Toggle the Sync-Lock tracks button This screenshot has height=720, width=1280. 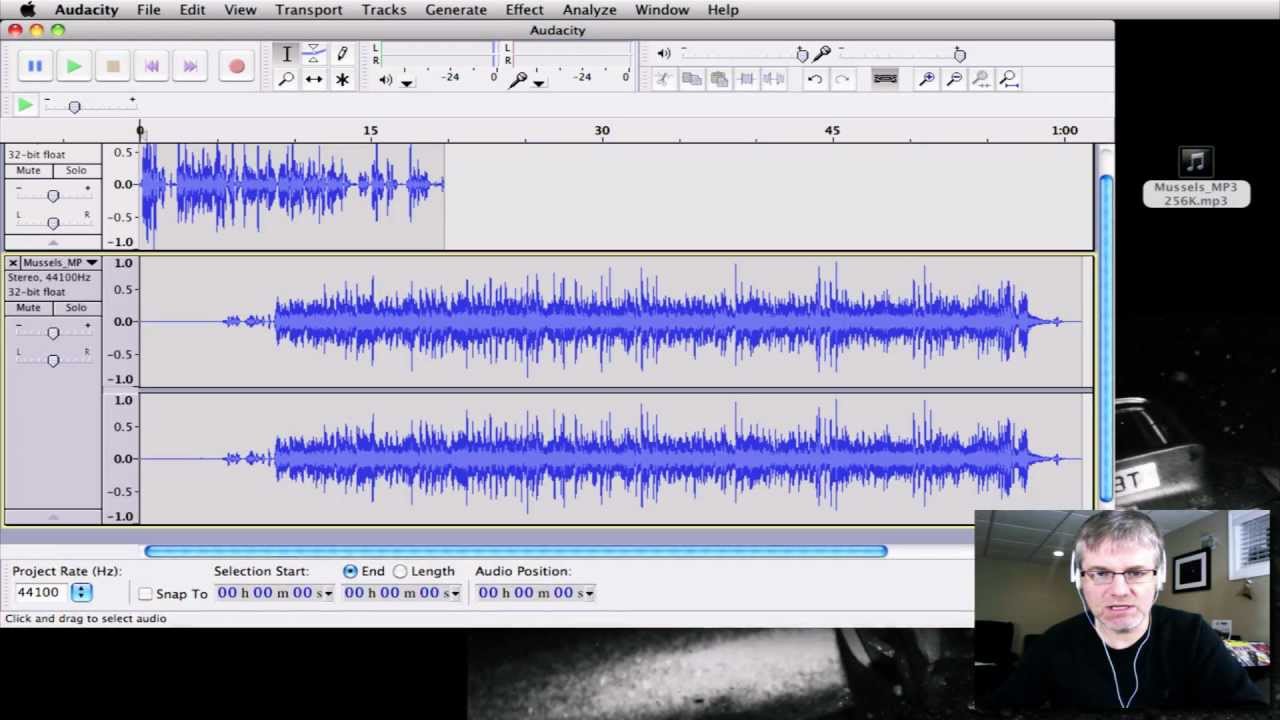[885, 79]
